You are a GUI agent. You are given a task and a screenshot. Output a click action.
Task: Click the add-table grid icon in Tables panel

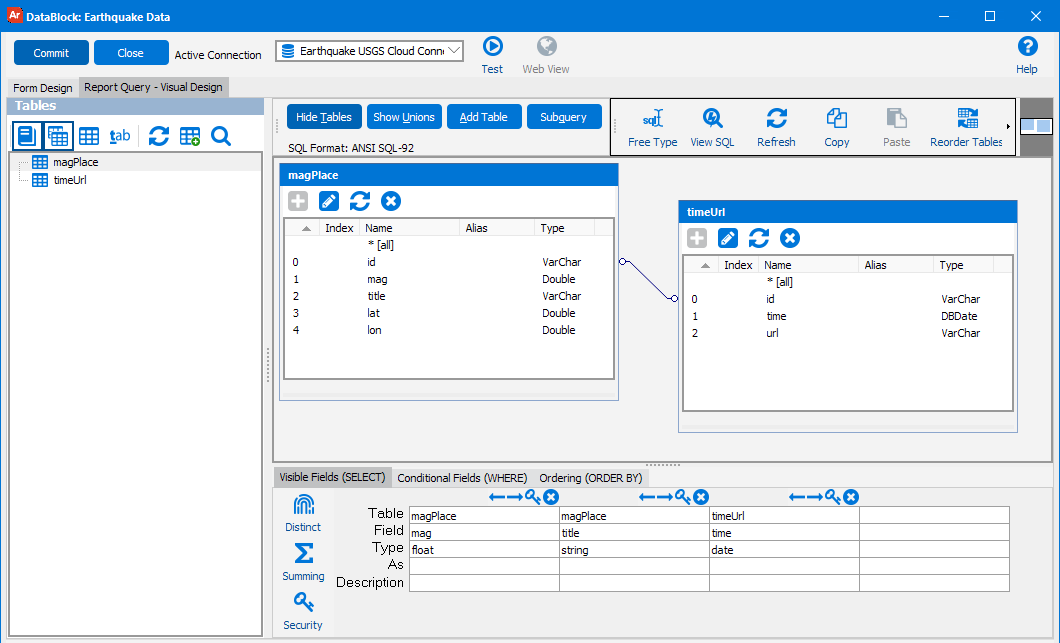tap(190, 136)
